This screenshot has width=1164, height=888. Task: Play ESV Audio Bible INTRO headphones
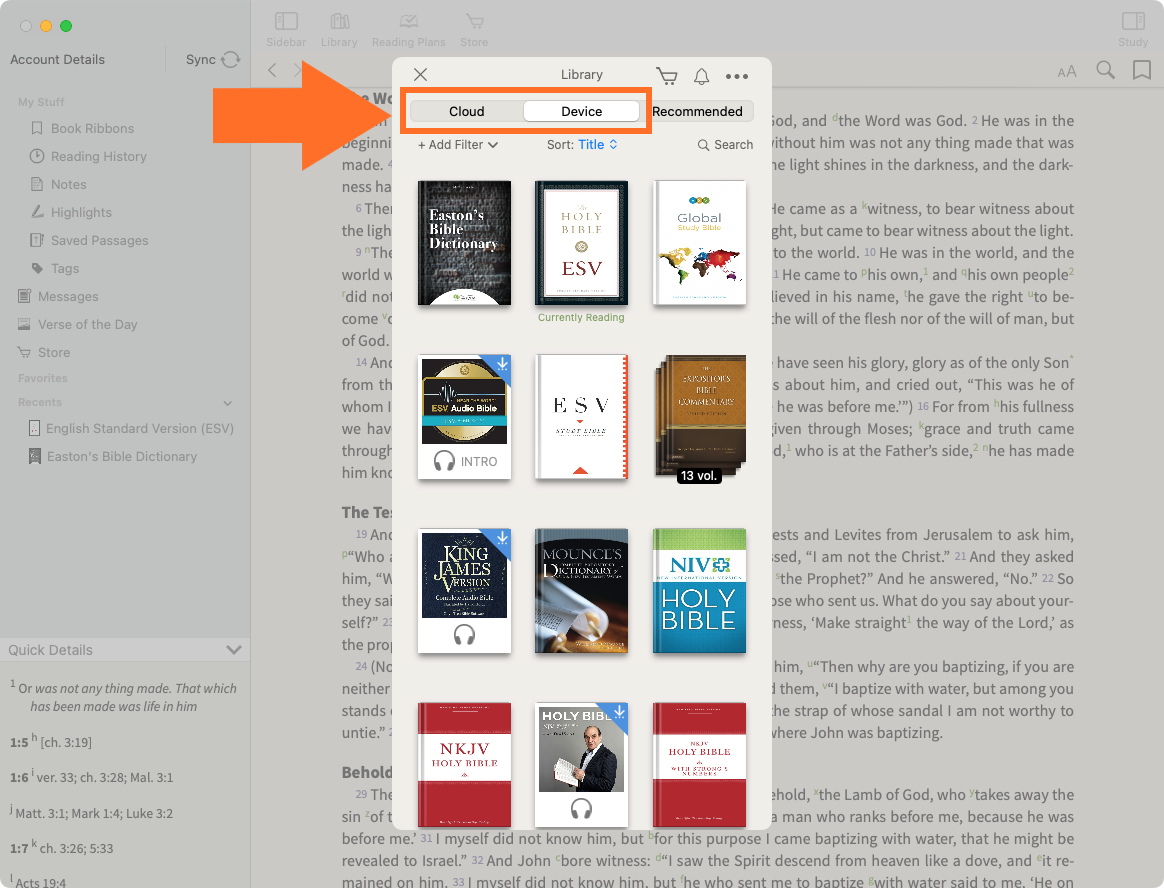point(444,461)
